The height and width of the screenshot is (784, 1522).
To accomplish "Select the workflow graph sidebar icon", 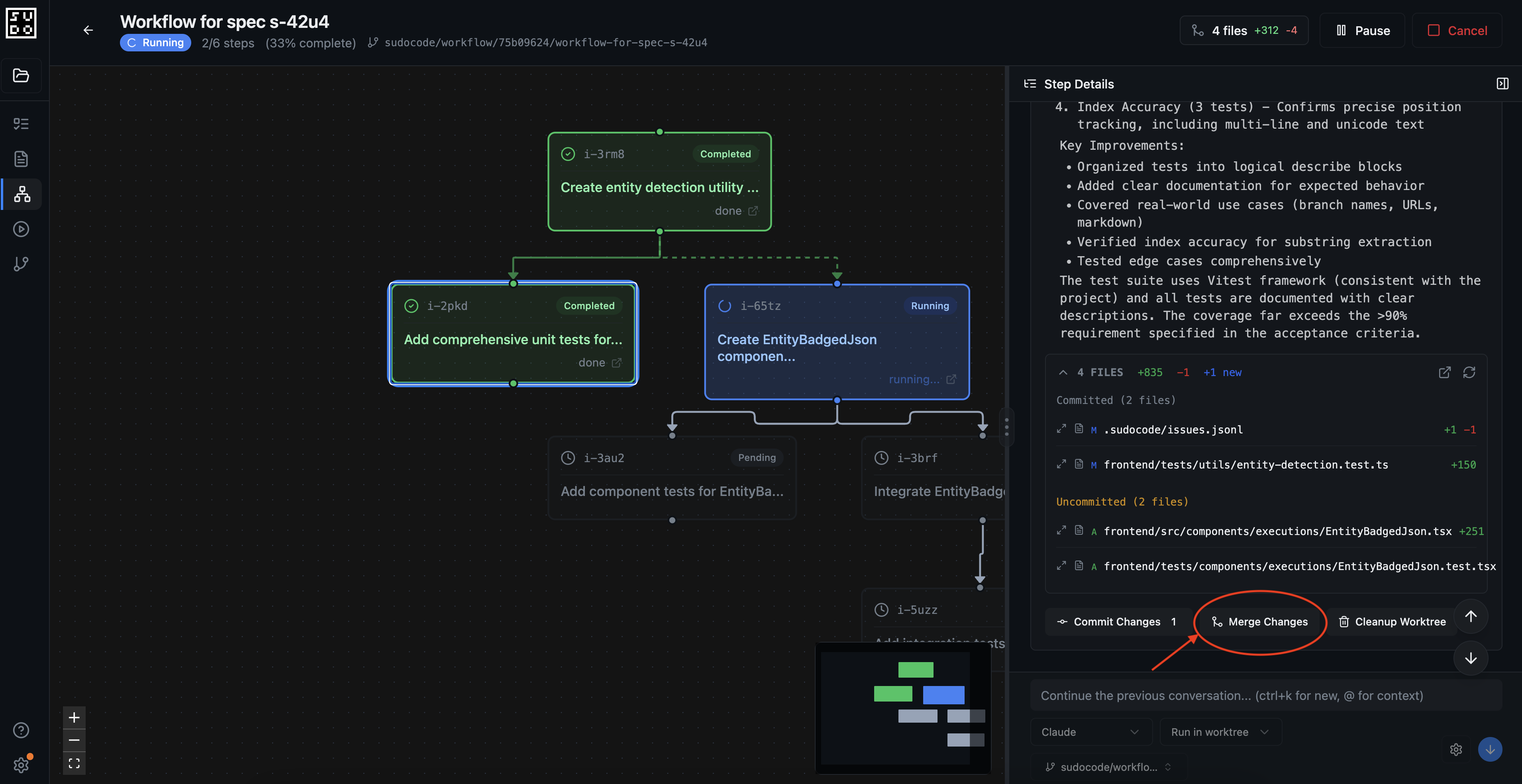I will click(x=21, y=194).
